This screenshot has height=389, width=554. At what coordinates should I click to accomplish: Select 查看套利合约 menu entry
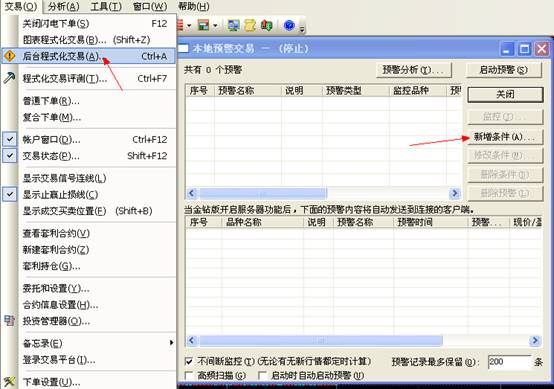click(88, 233)
